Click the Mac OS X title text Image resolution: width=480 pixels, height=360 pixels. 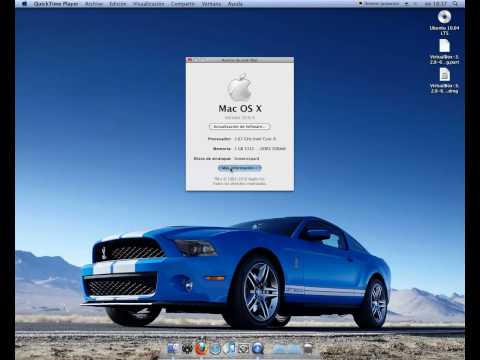pos(240,108)
